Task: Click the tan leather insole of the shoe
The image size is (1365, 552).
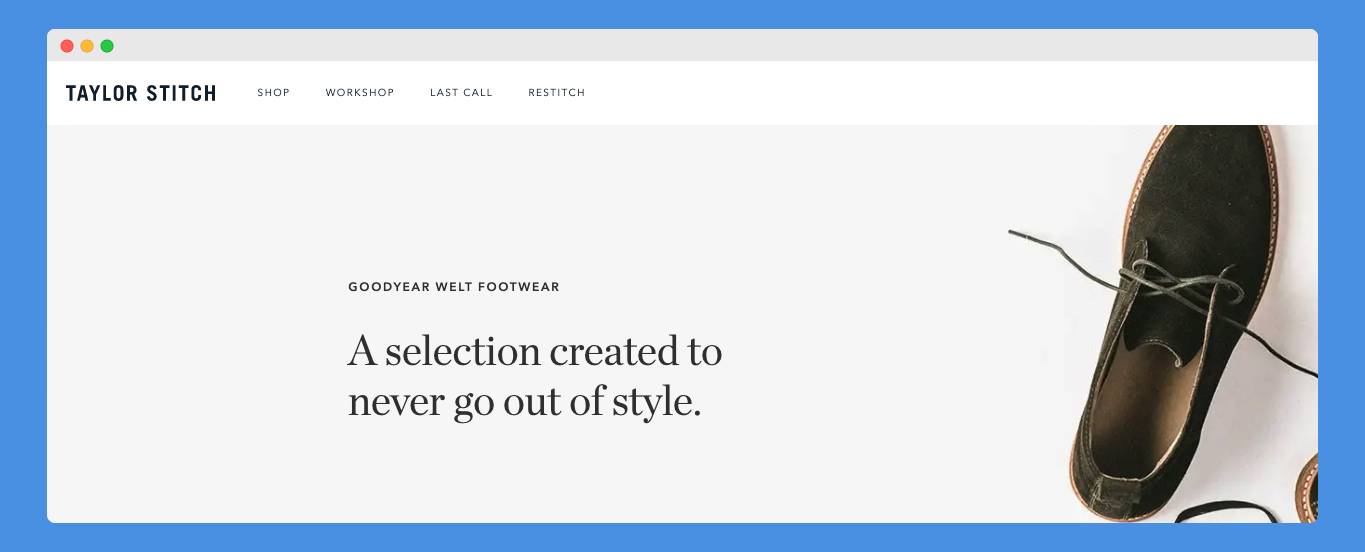Action: click(x=1150, y=410)
